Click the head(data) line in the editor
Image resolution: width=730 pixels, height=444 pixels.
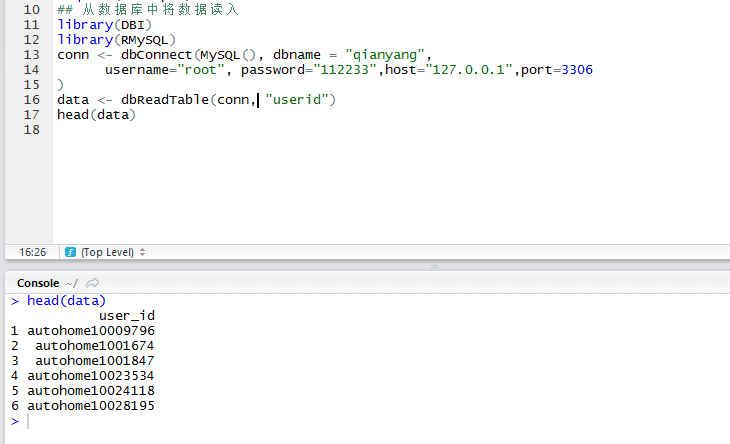(96, 115)
